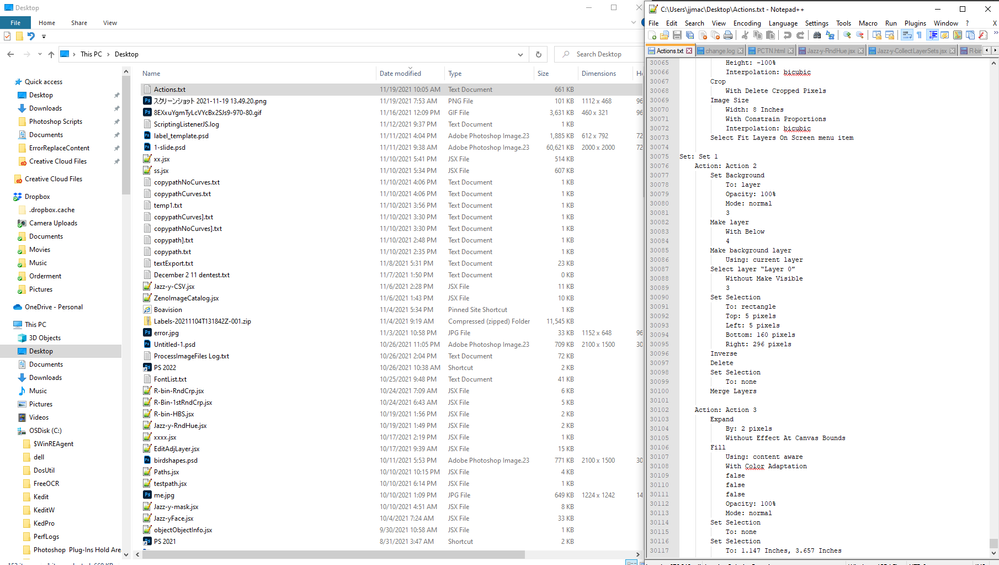Sort files by Type column header
Screen dimensions: 999x565
[x=455, y=73]
